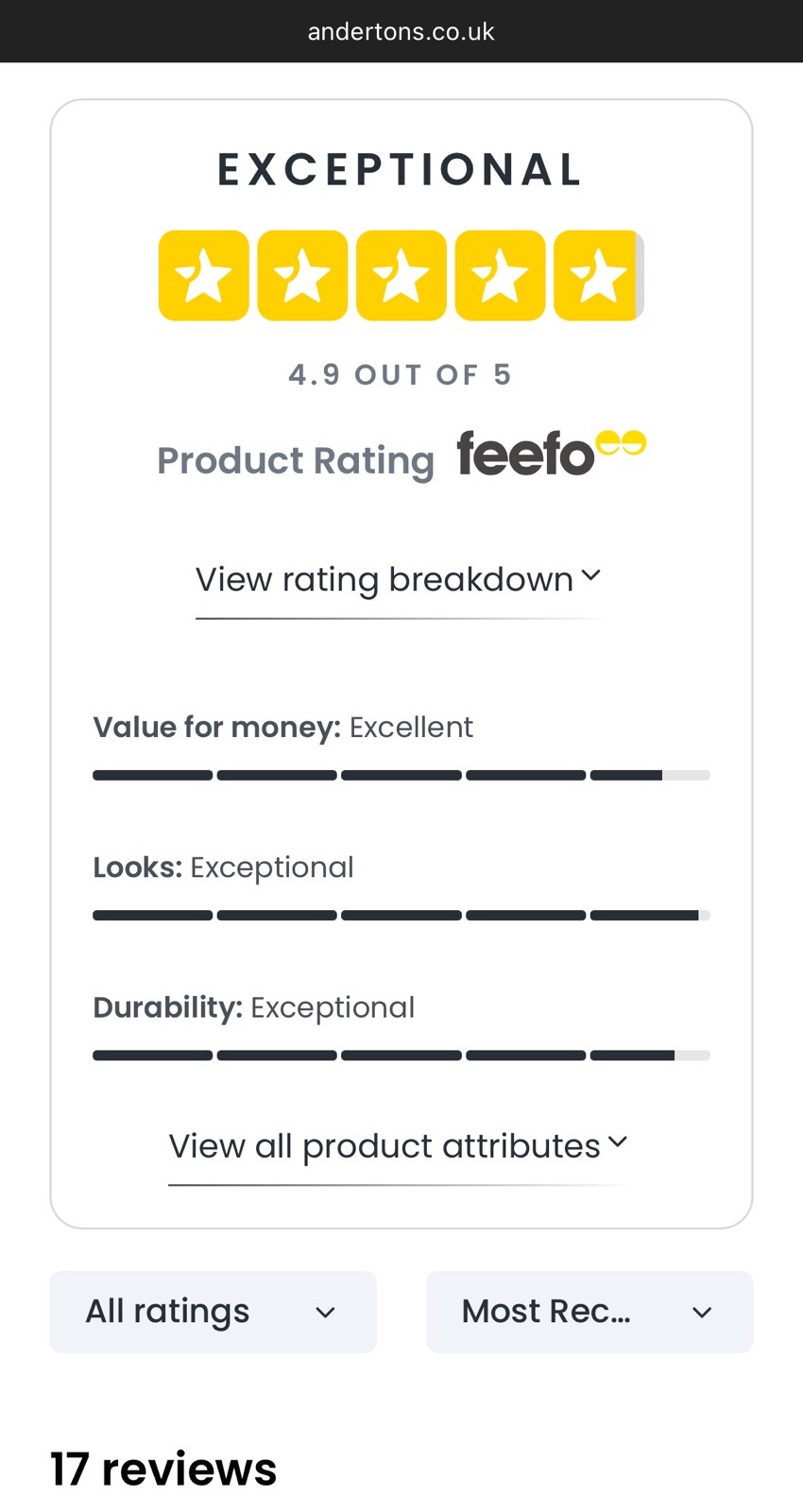
Task: Click the Value for money rating bar
Action: [401, 775]
